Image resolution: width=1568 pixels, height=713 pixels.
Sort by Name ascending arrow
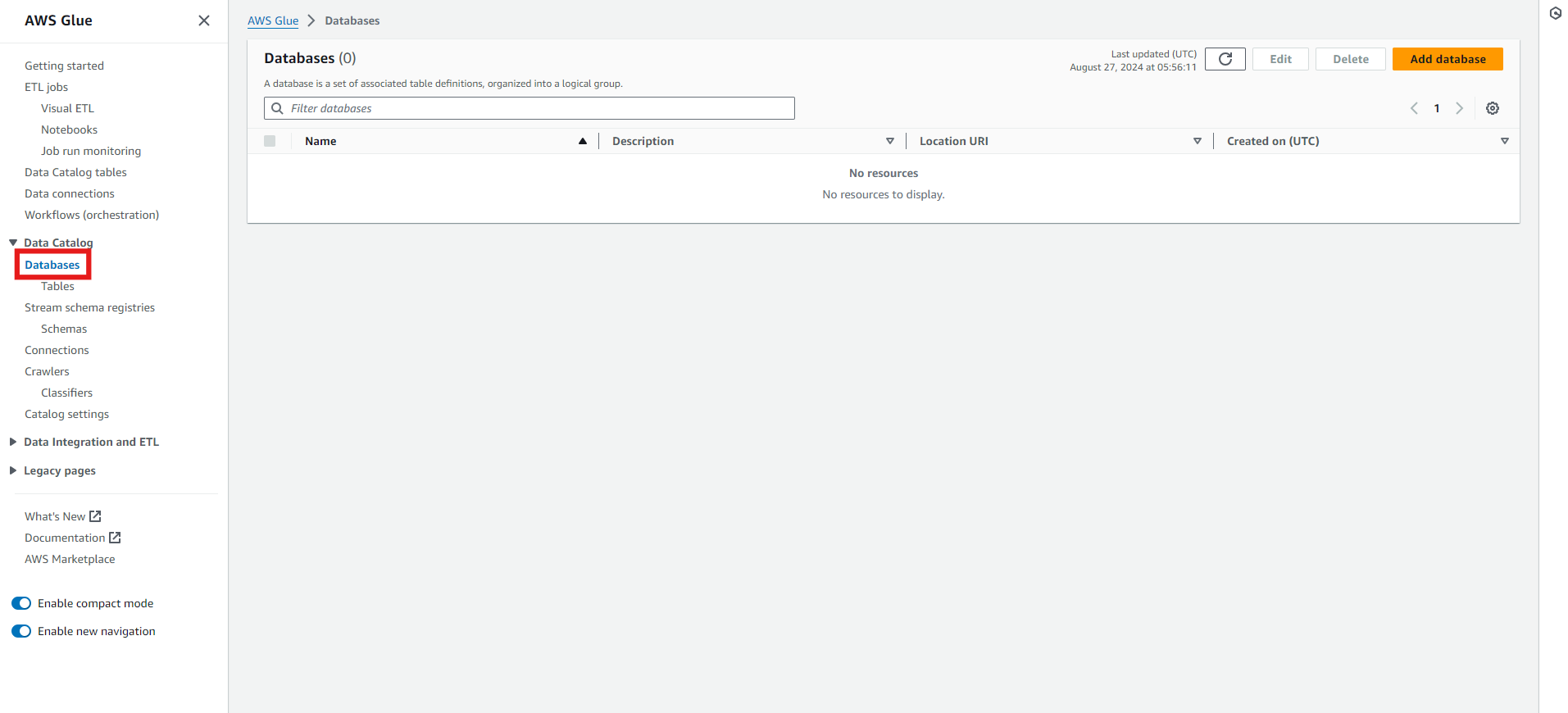[x=583, y=141]
